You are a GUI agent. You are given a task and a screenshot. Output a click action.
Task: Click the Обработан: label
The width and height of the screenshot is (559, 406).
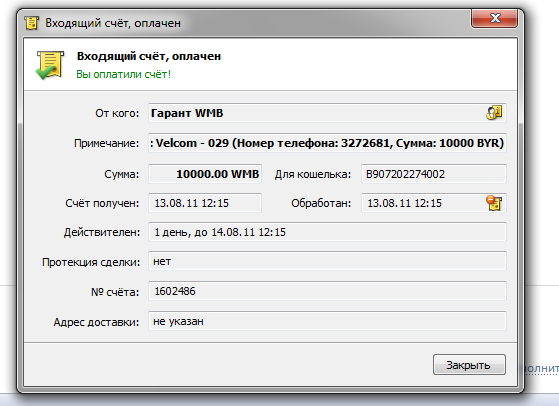[x=321, y=204]
